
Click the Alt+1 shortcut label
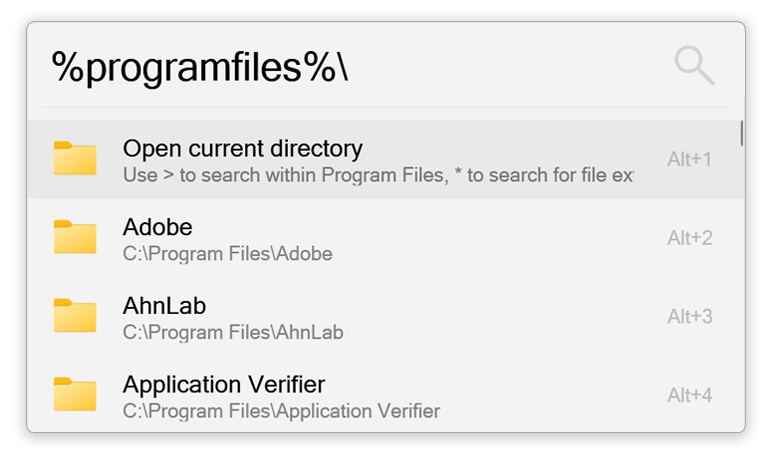pos(689,159)
